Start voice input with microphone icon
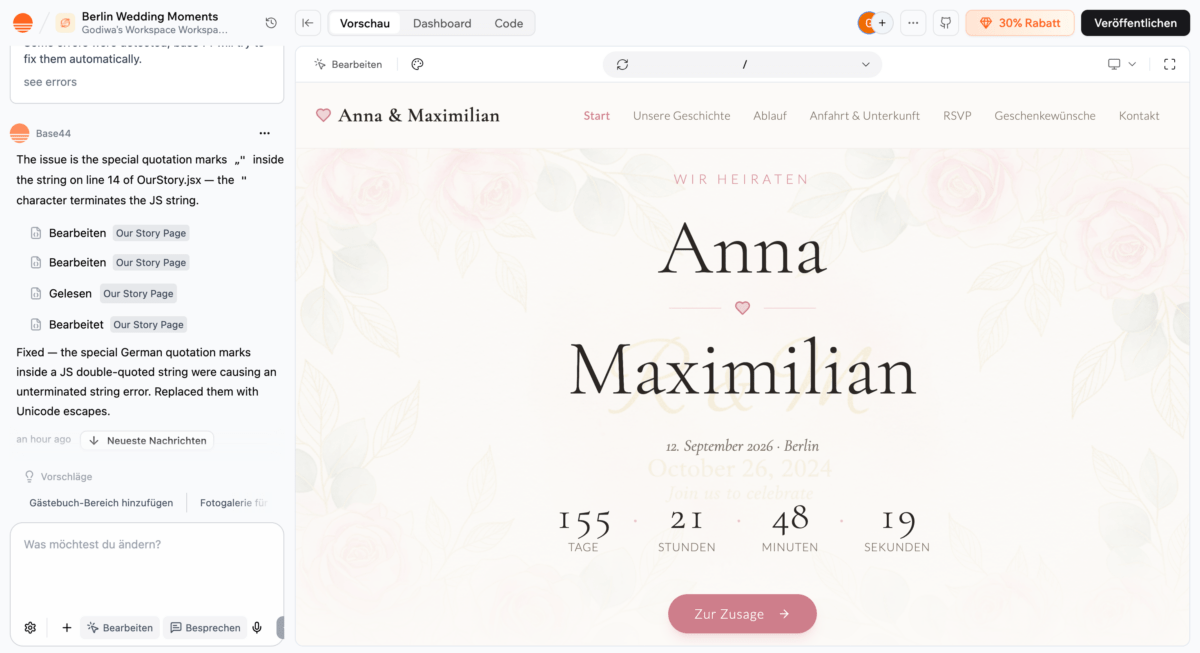Screen dimensions: 1200x653 tap(257, 628)
